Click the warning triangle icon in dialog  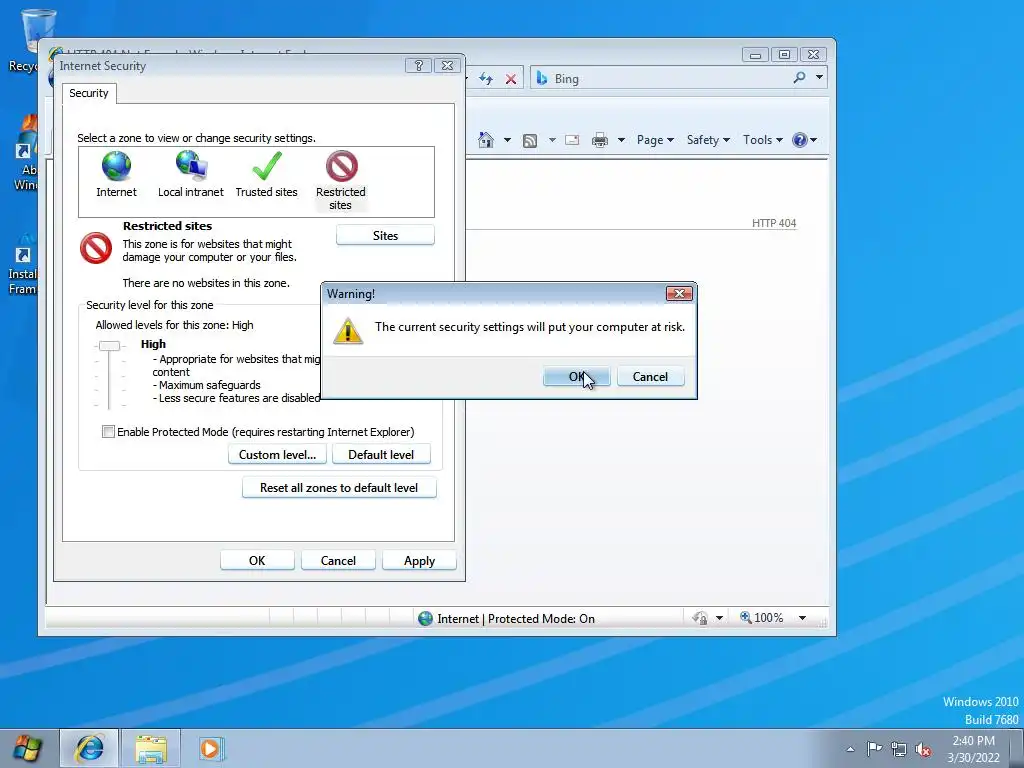point(348,331)
